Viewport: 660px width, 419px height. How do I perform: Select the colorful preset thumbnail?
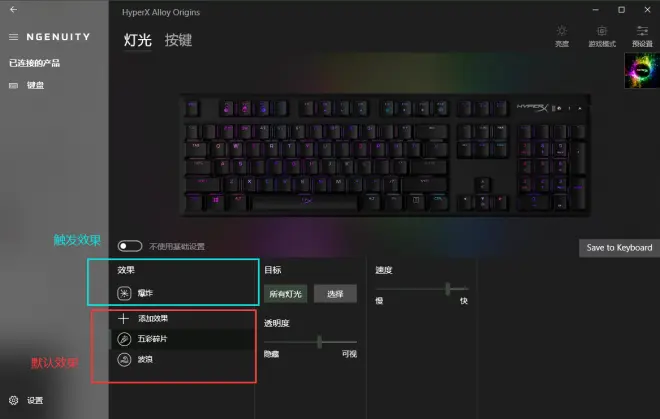pos(642,70)
